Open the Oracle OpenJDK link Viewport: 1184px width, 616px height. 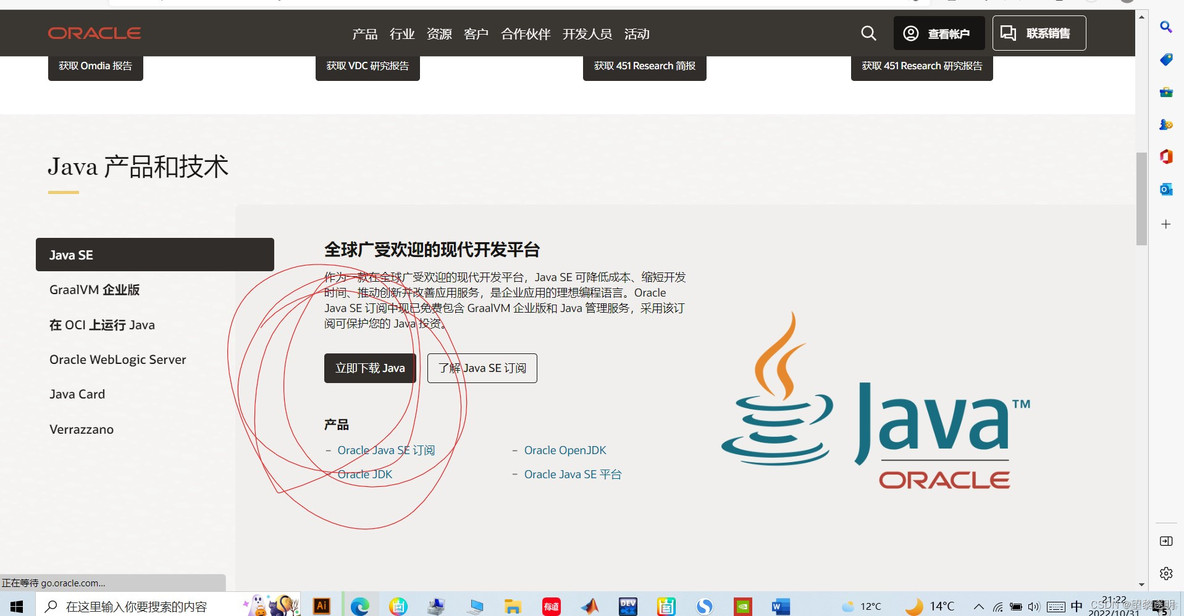[565, 450]
